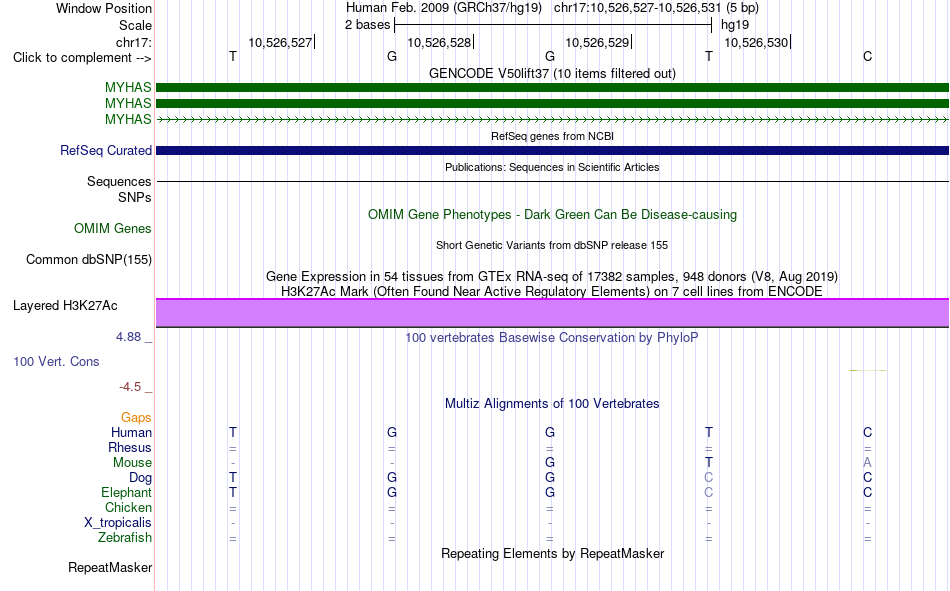Image resolution: width=950 pixels, height=591 pixels.
Task: Select the Rhesus species label
Action: 130,447
